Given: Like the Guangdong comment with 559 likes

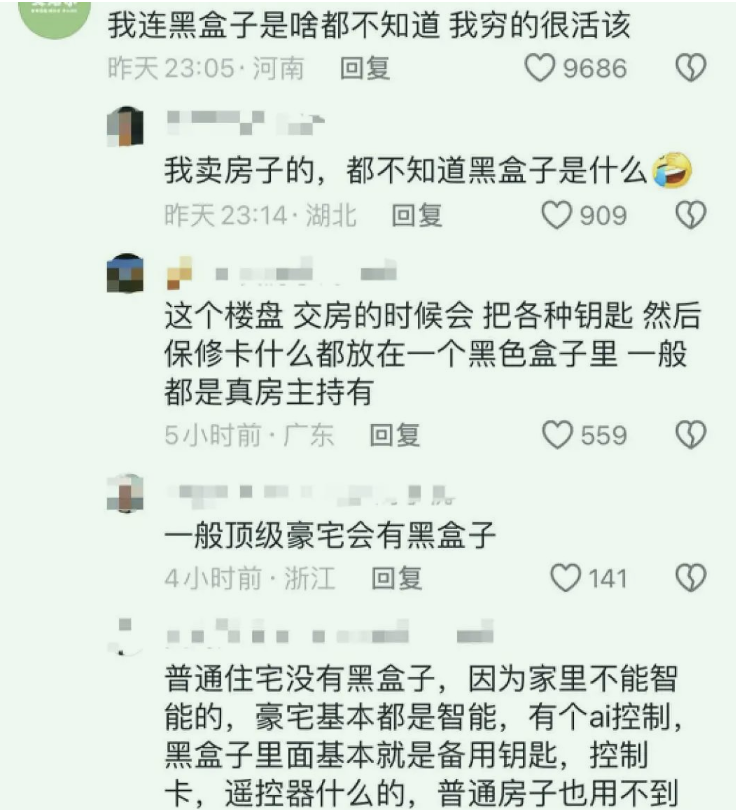Looking at the screenshot, I should pyautogui.click(x=557, y=434).
